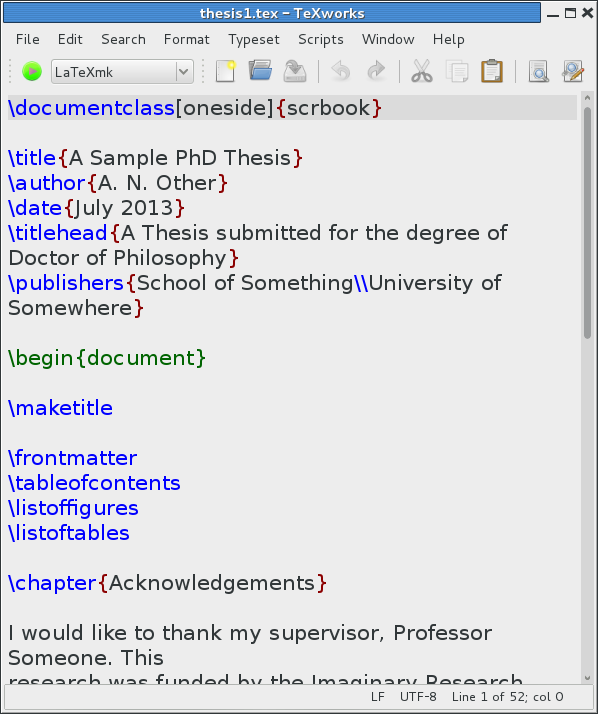Open the Format menu
598x714 pixels.
[x=186, y=40]
